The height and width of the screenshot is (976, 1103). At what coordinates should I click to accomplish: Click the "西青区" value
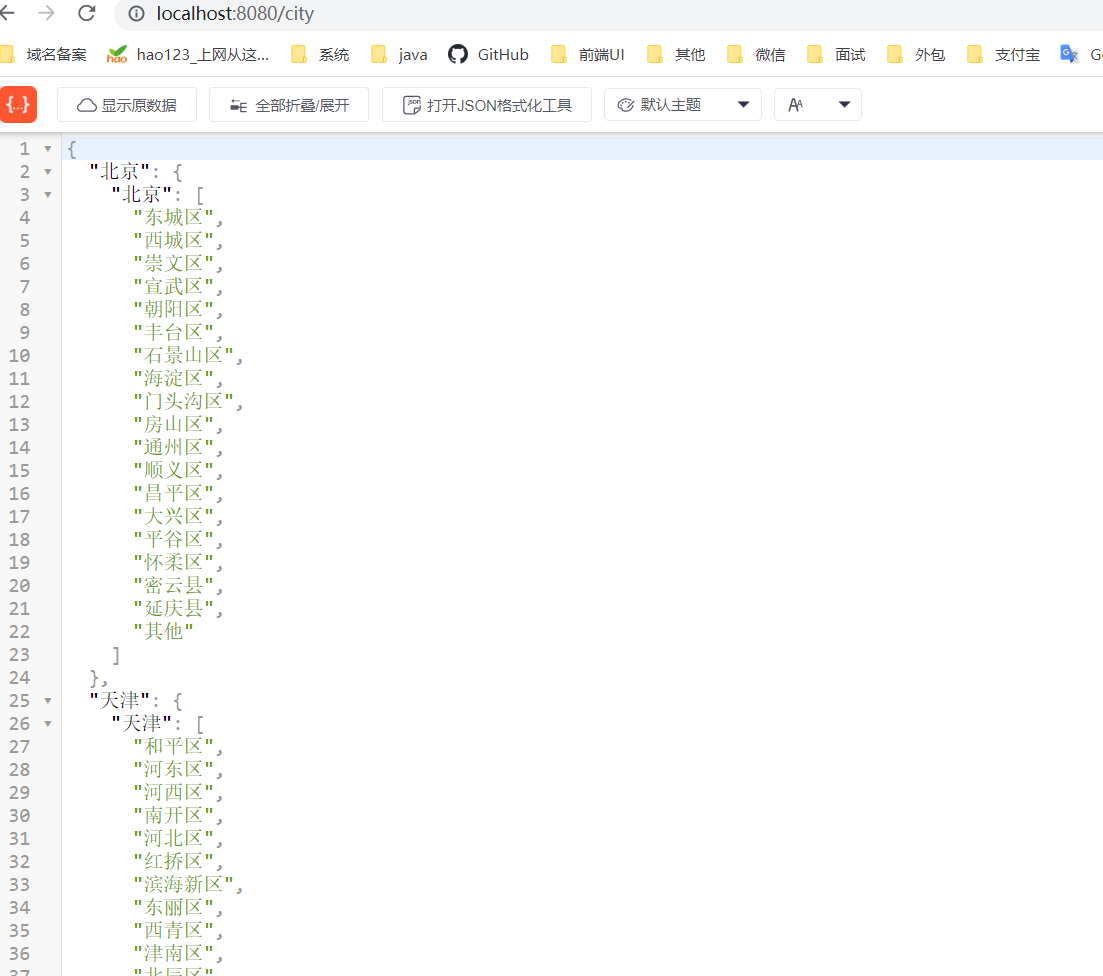pyautogui.click(x=174, y=930)
